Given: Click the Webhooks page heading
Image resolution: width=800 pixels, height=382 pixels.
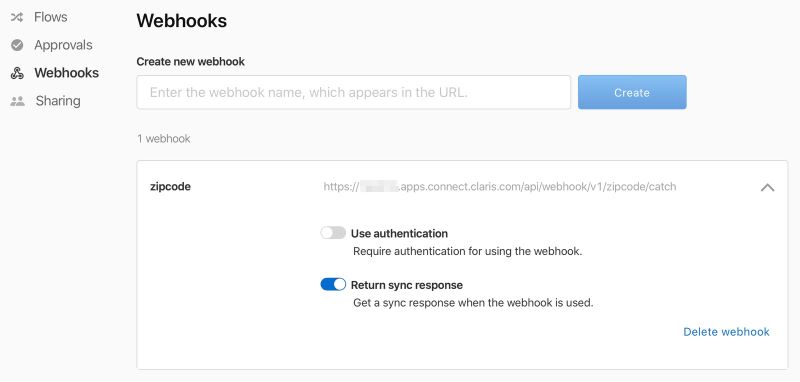Looking at the screenshot, I should pyautogui.click(x=182, y=21).
